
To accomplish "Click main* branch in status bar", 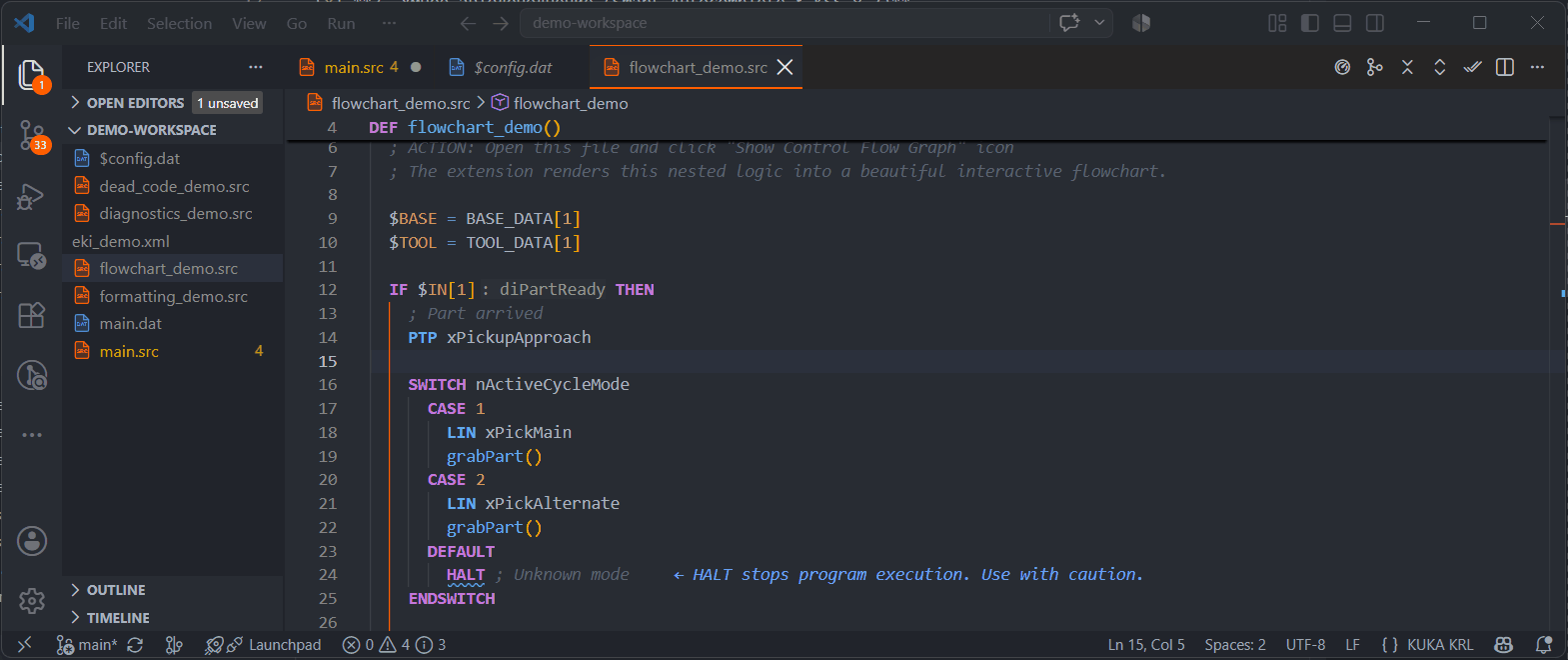I will pos(87,645).
